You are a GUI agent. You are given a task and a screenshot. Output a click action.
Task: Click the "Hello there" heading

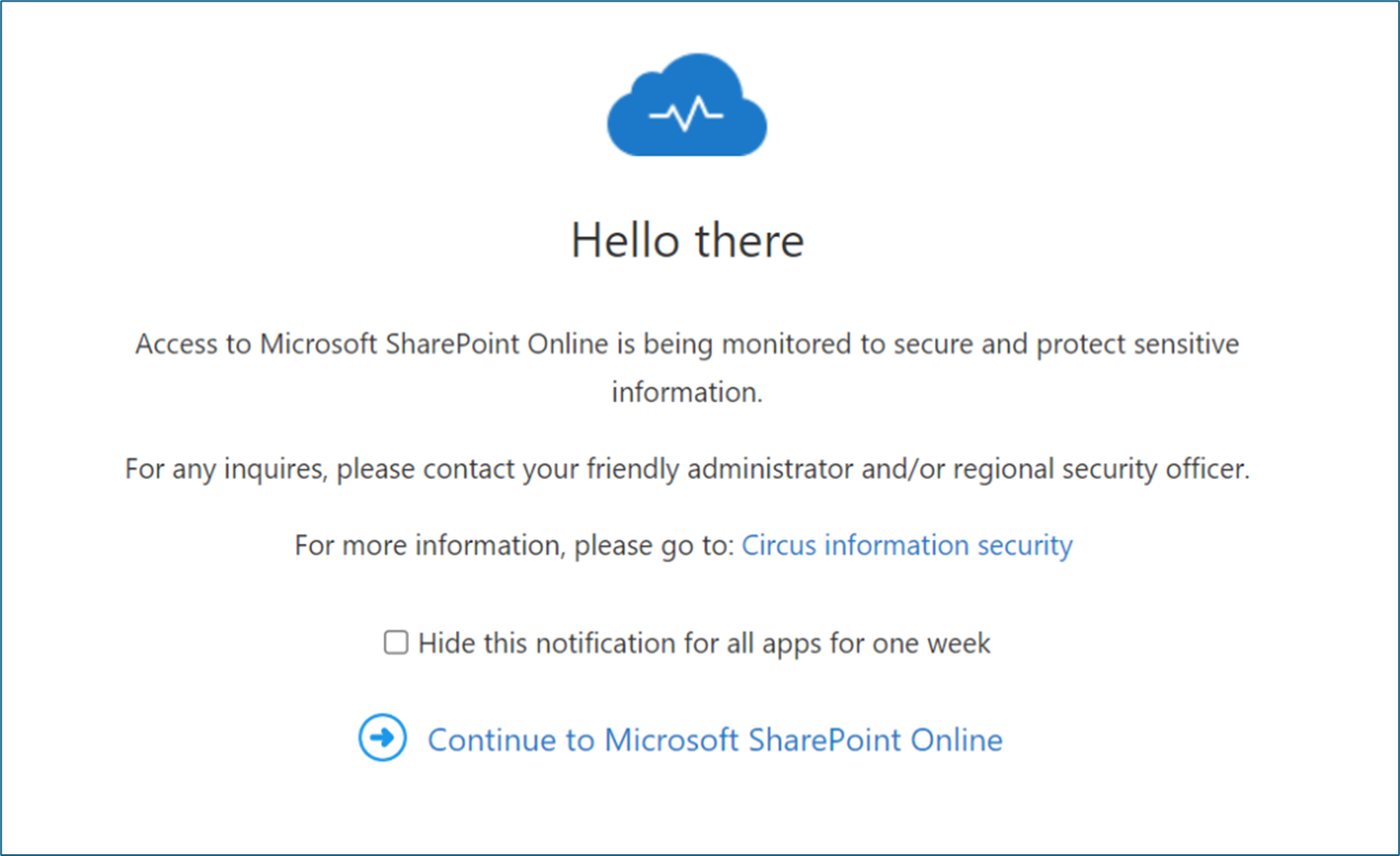(687, 240)
